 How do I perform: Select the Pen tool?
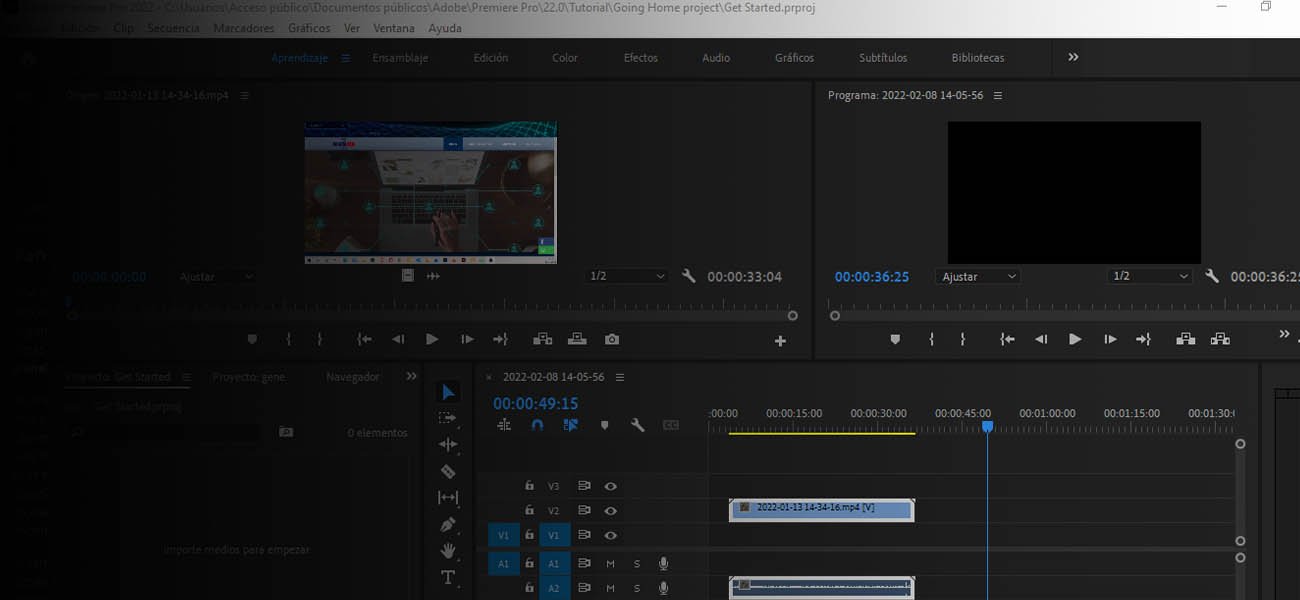pos(448,524)
